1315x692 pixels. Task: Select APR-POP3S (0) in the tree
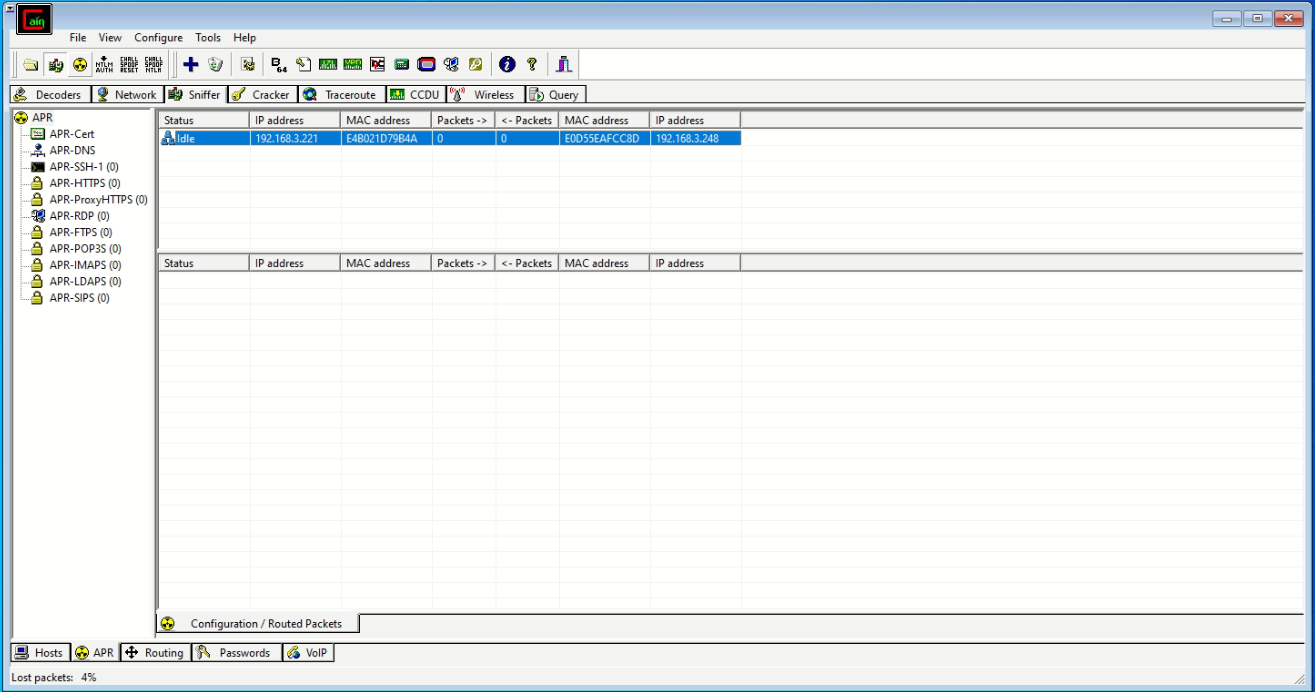pyautogui.click(x=85, y=249)
